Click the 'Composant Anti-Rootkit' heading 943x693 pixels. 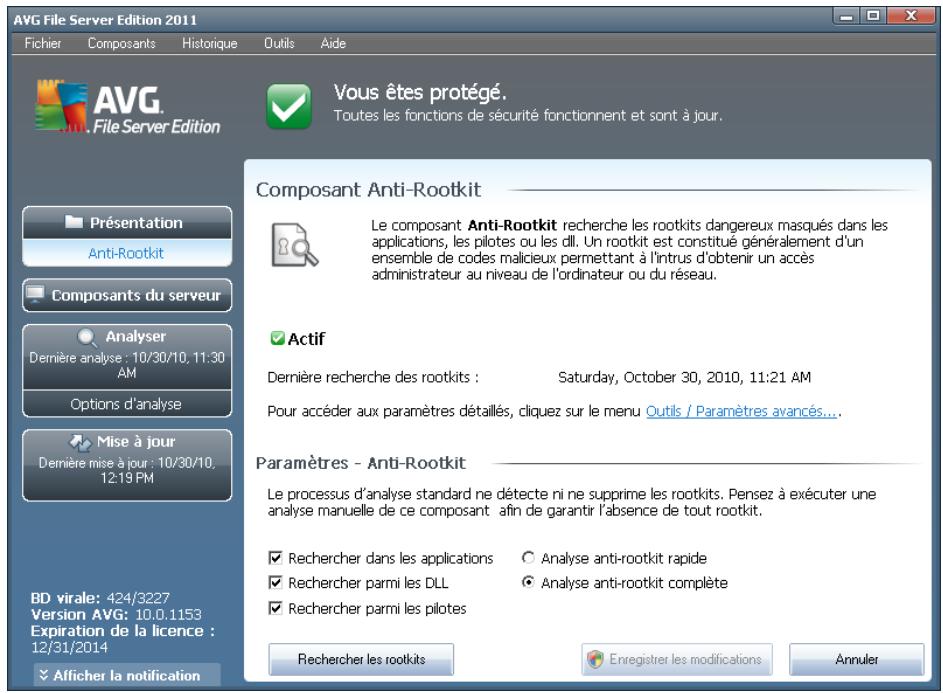[368, 189]
